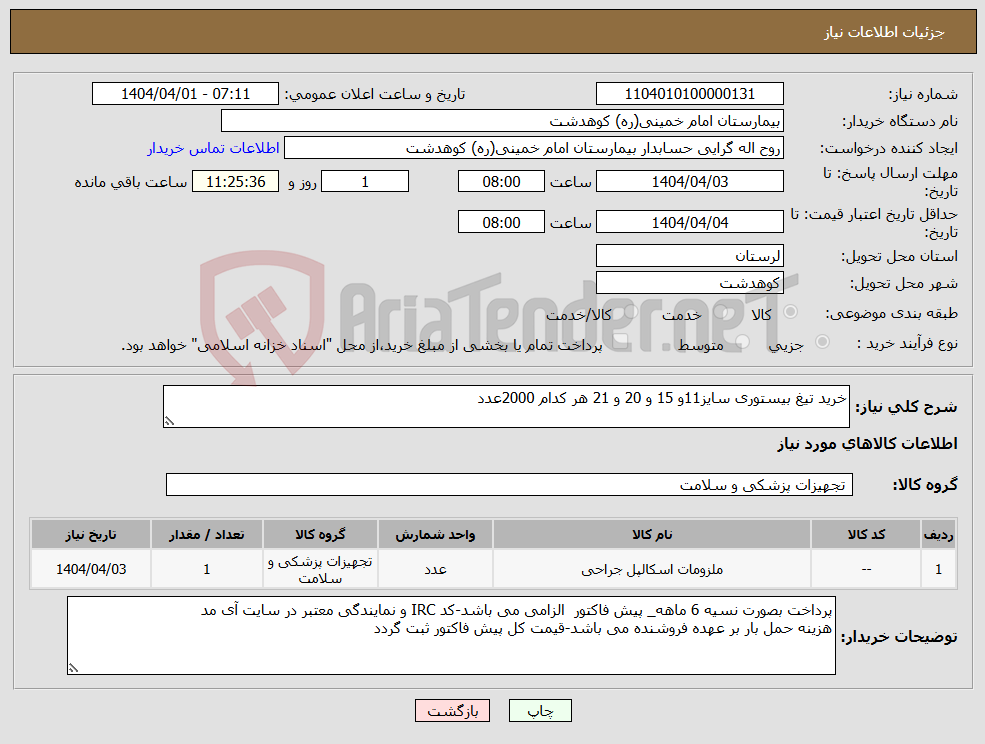Click the اطلاعات کالاهای مورد نیاز heading
Screen dimensions: 985x744
point(867,444)
